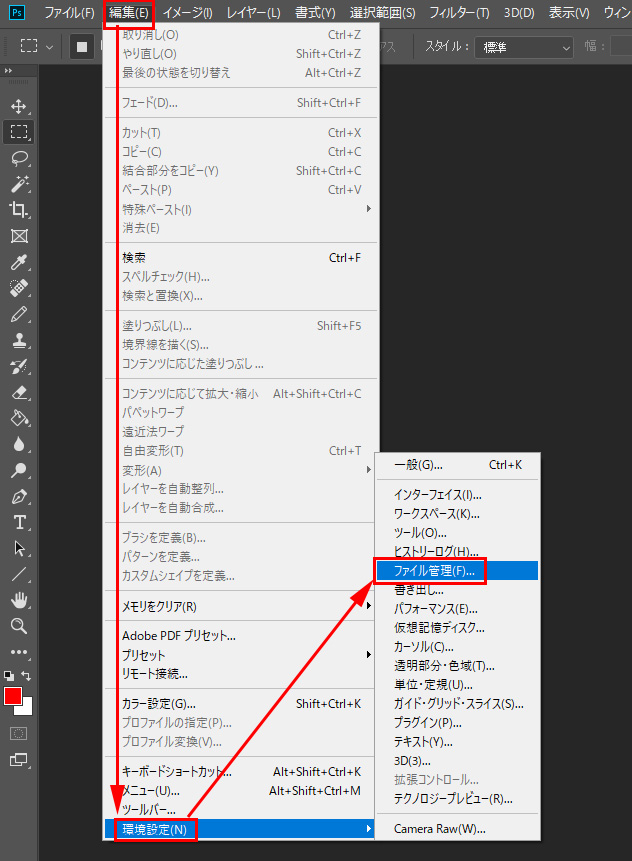632x861 pixels.
Task: Open the 環境設定(N) submenu
Action: tap(241, 829)
